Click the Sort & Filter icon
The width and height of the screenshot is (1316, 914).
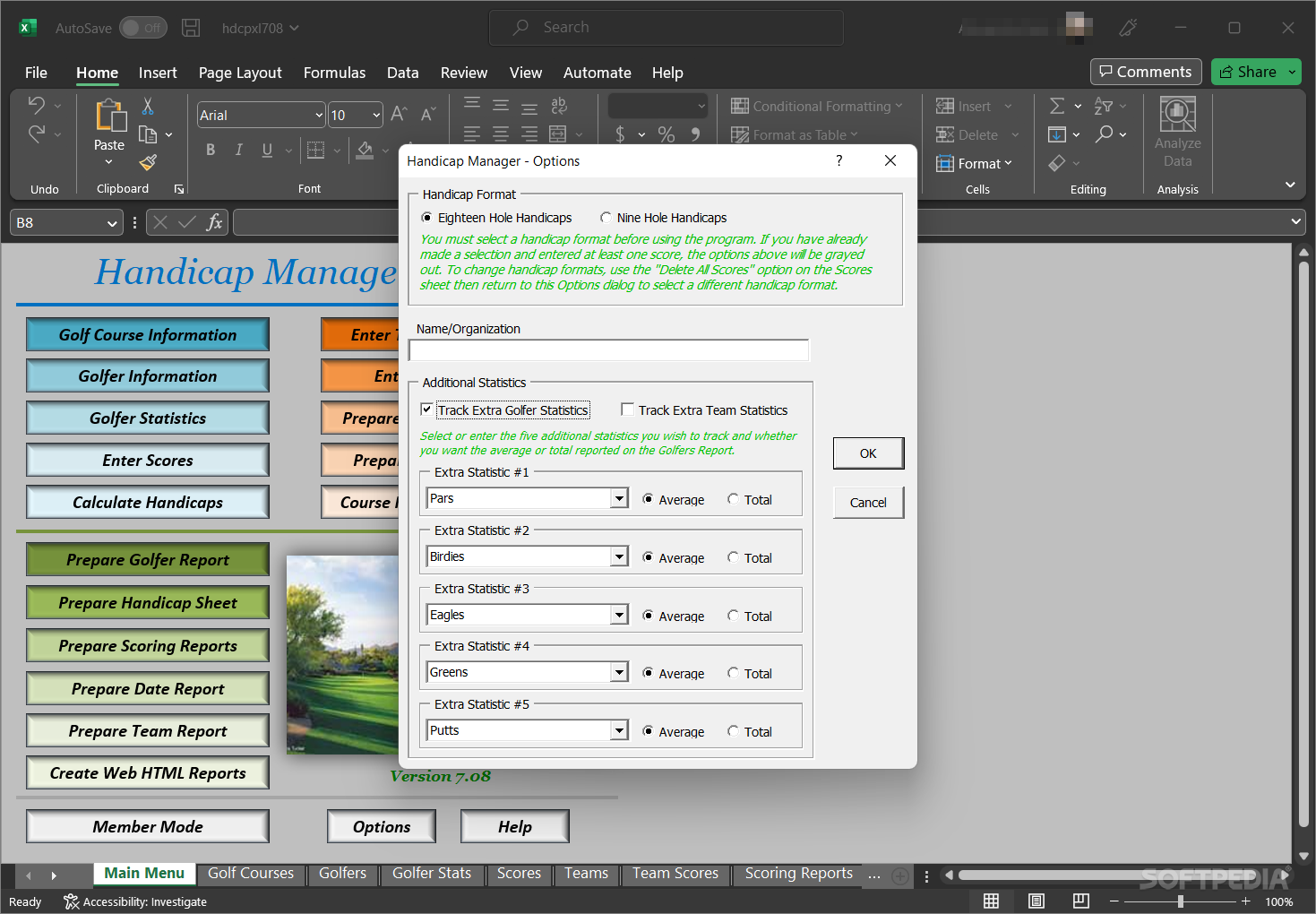click(1104, 106)
